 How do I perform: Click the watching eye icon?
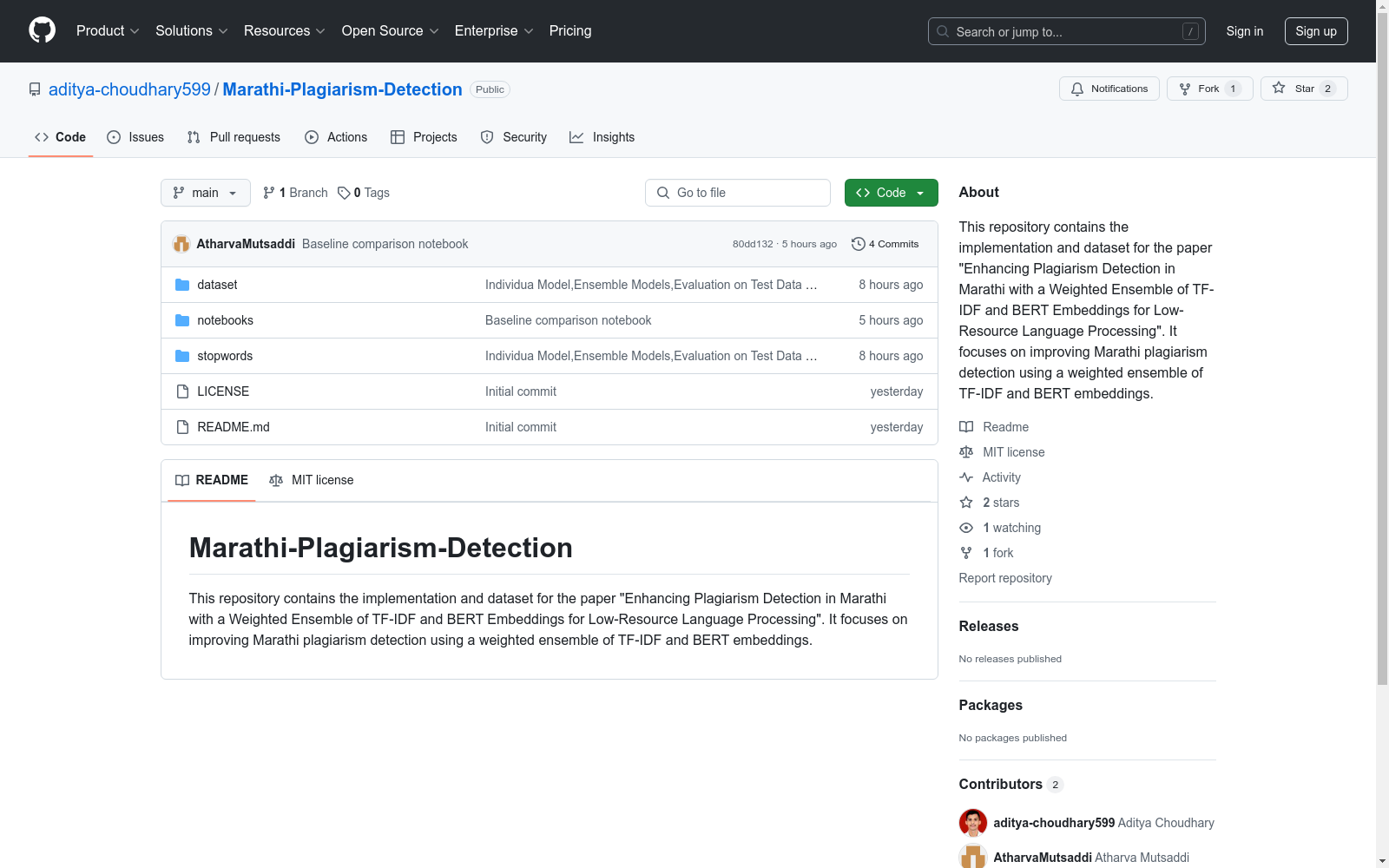[x=966, y=528]
